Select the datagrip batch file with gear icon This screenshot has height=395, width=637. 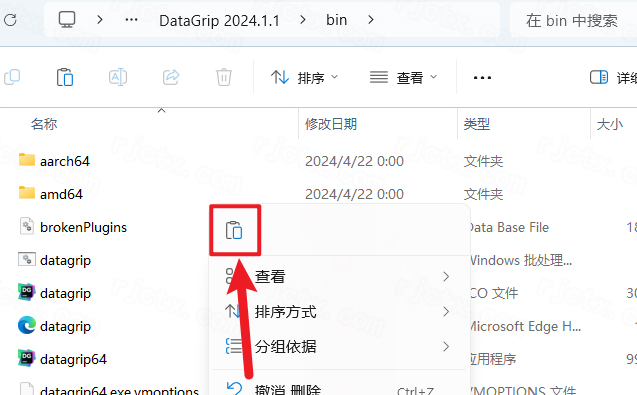click(x=65, y=260)
